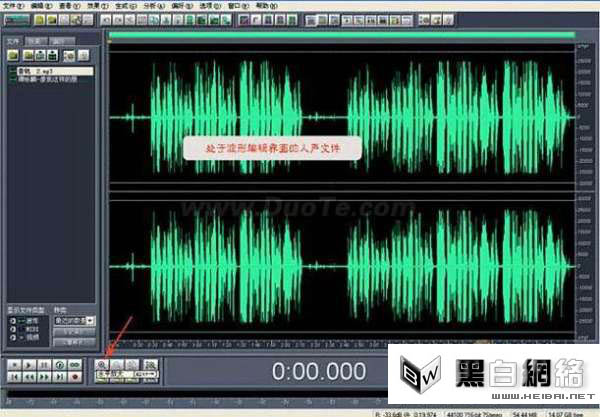600x417 pixels.
Task: Click the Play transport button
Action: 29,365
